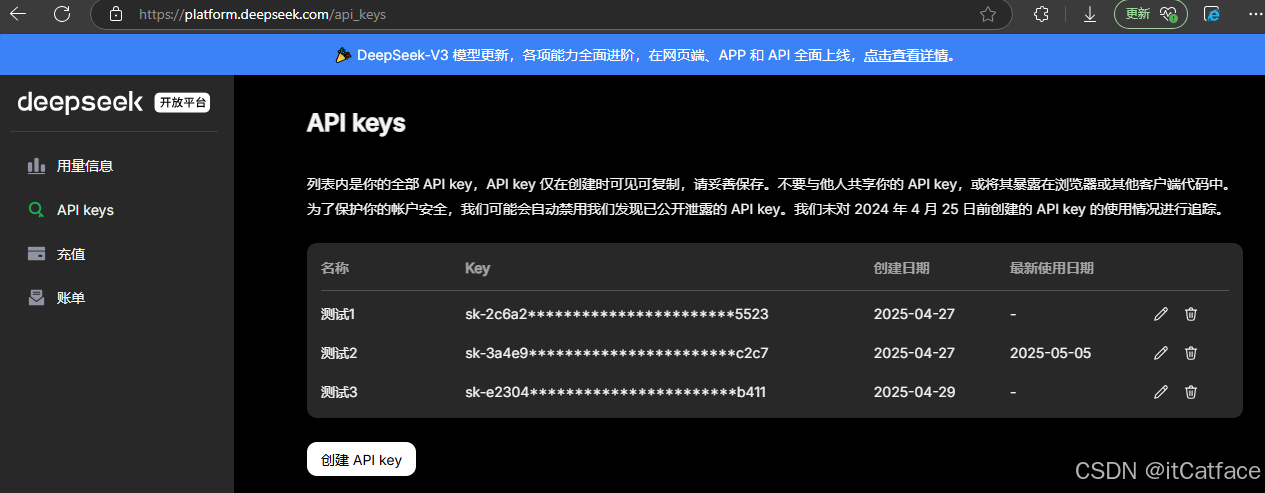1265x493 pixels.
Task: Click the pencil icon for 测试2
Action: point(1160,353)
